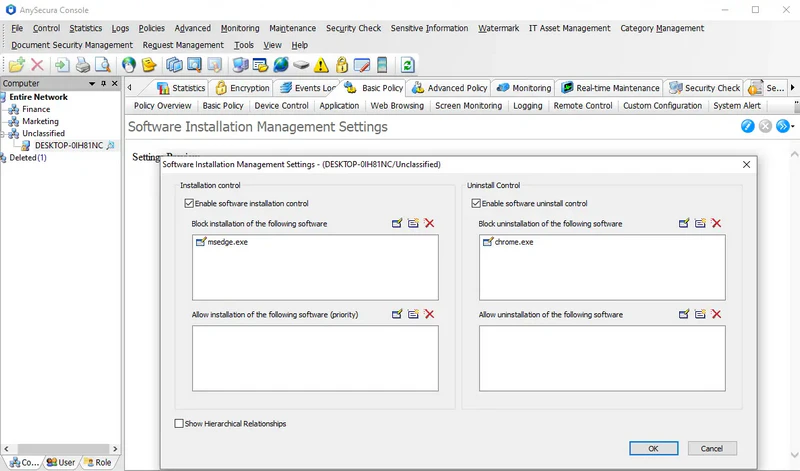Click the red X delete toolbar icon

[x=37, y=65]
